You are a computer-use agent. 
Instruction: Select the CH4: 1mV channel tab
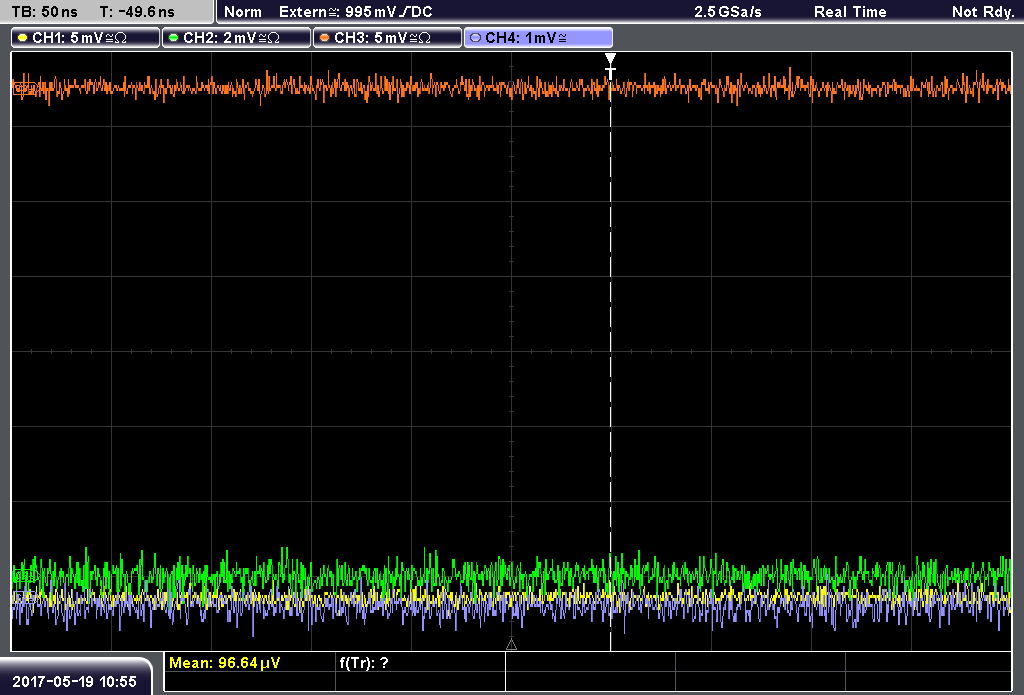[538, 38]
